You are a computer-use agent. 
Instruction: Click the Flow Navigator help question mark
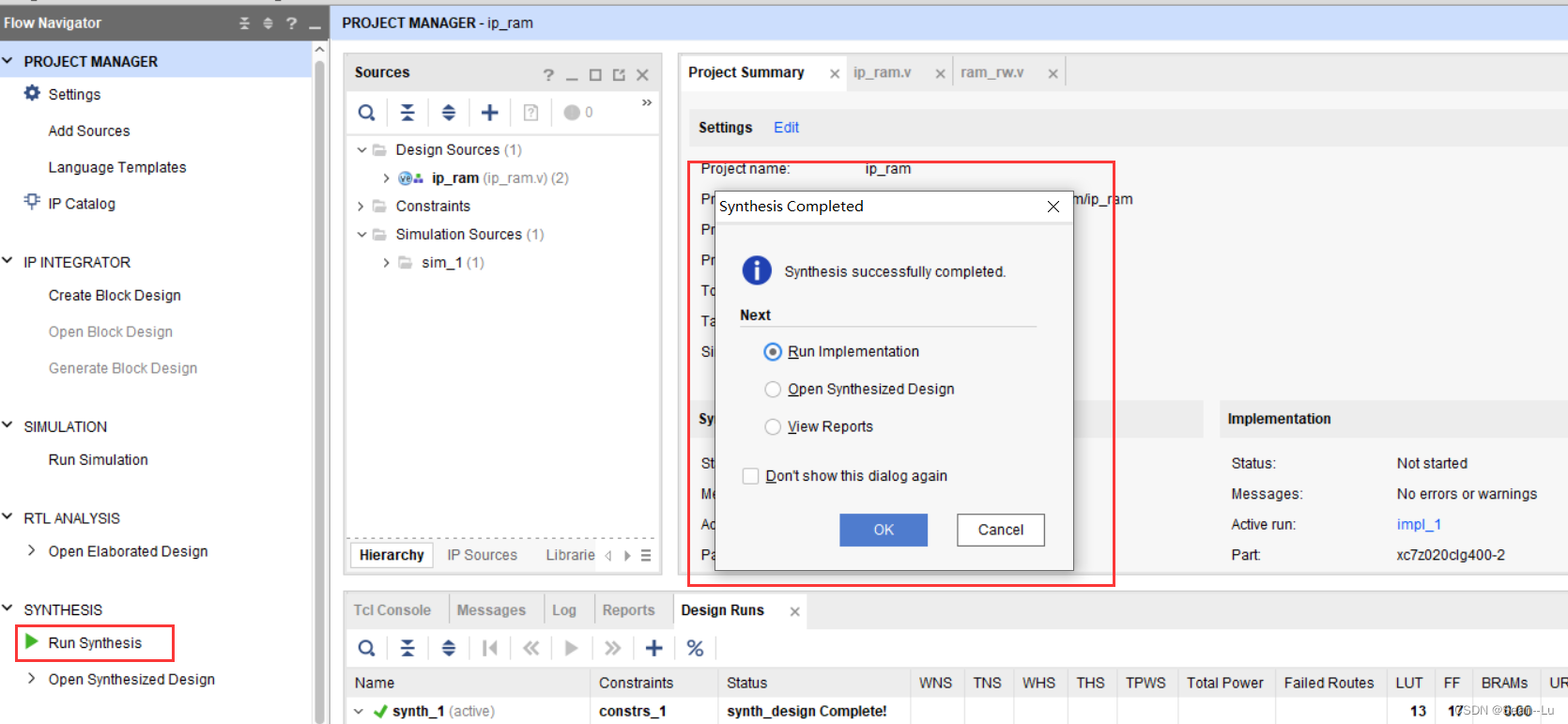(292, 23)
